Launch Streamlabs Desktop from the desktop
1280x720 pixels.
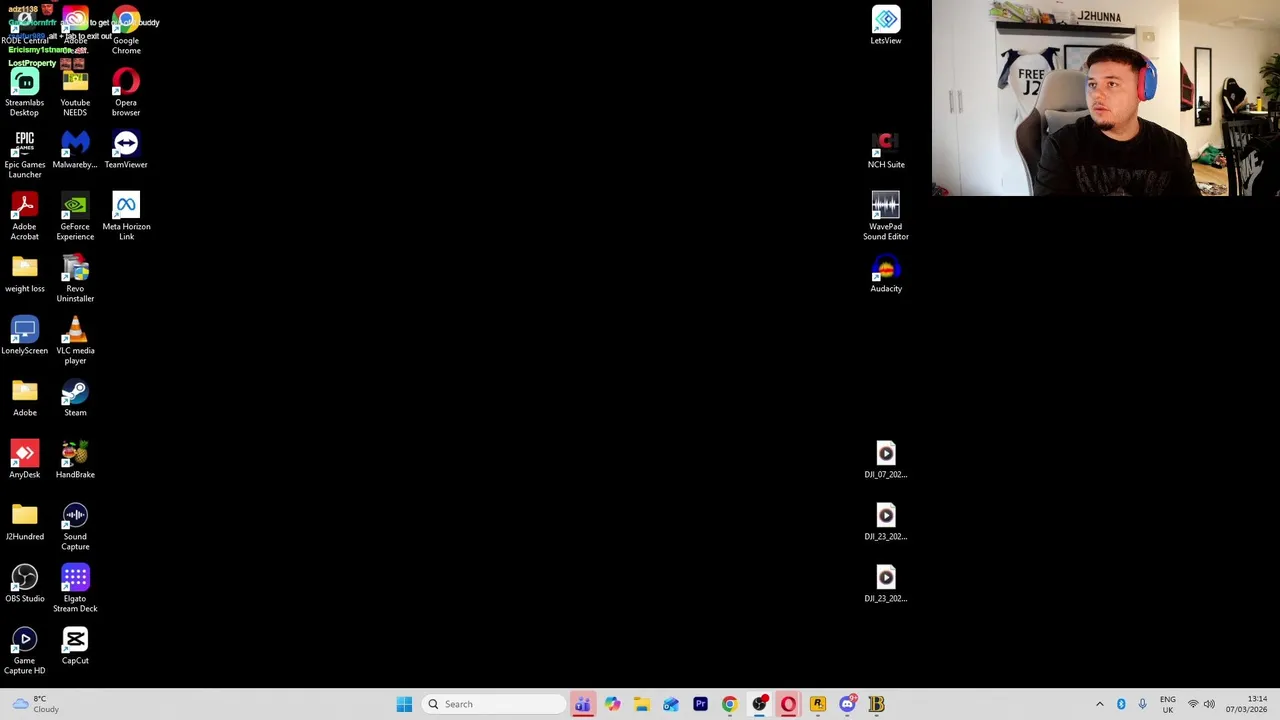tap(24, 93)
